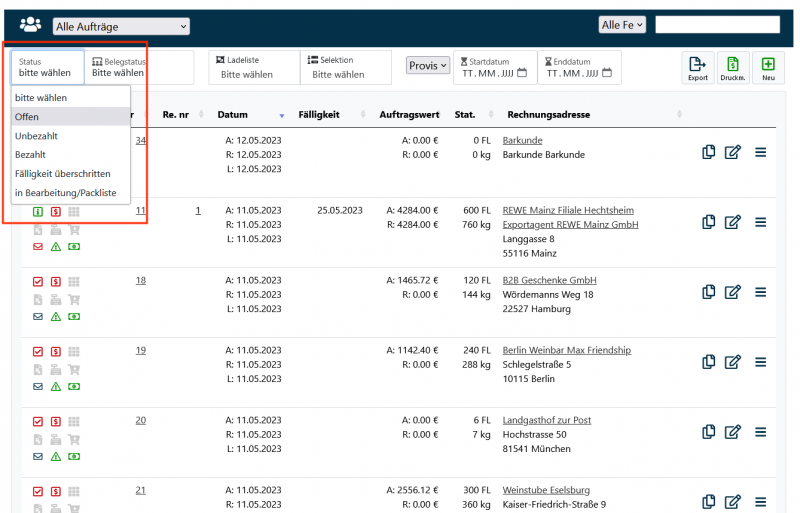Open hamburger menu for B2B Geschenke row

[x=760, y=292]
